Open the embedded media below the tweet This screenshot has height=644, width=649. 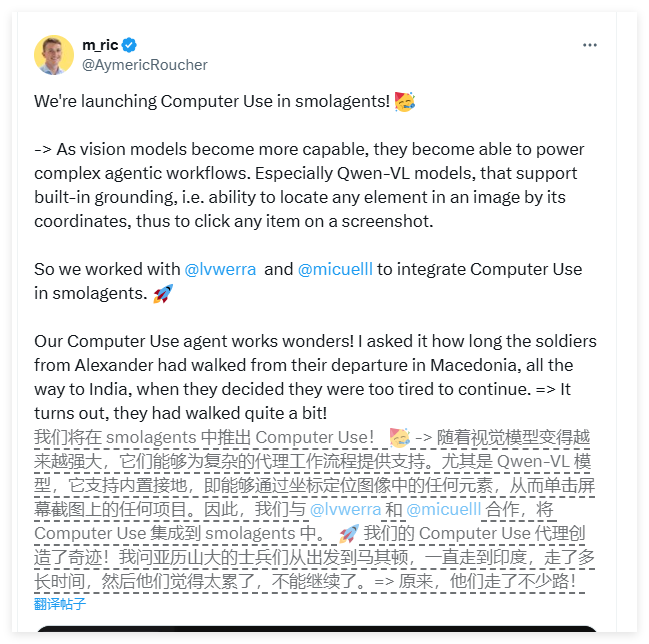point(317,634)
